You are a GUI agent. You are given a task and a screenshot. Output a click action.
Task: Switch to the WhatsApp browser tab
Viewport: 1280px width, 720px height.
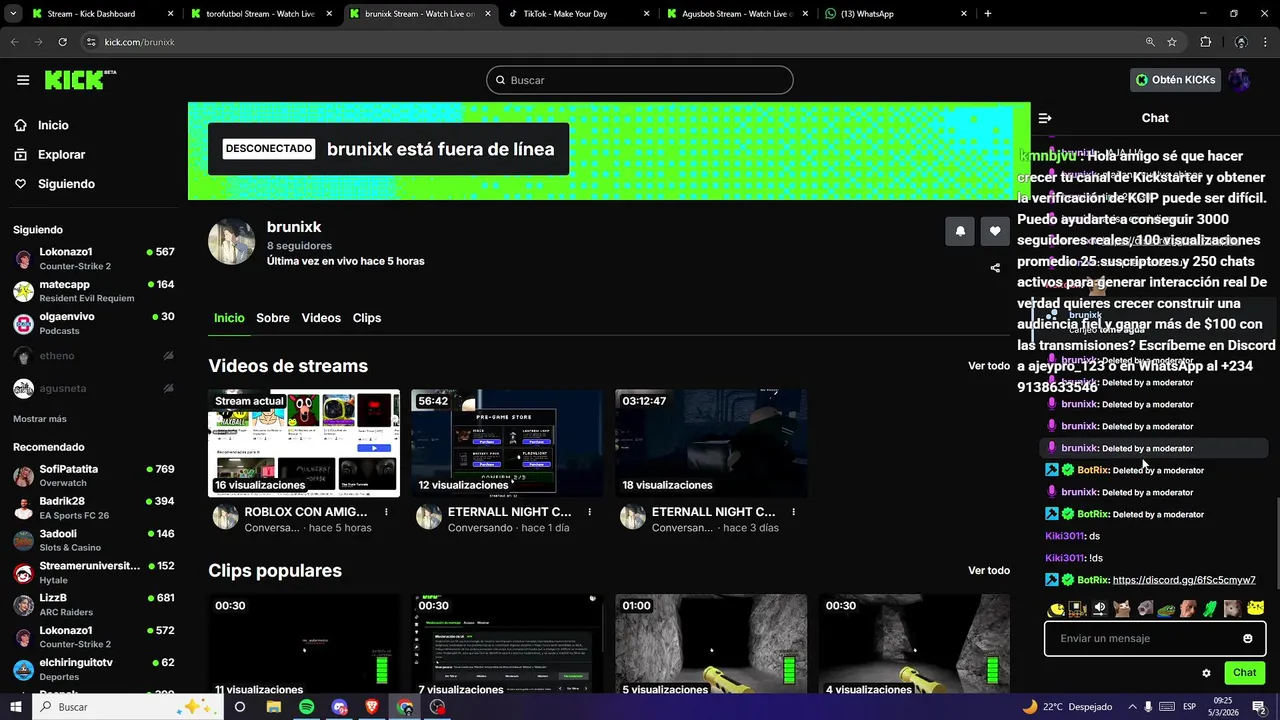pyautogui.click(x=896, y=14)
